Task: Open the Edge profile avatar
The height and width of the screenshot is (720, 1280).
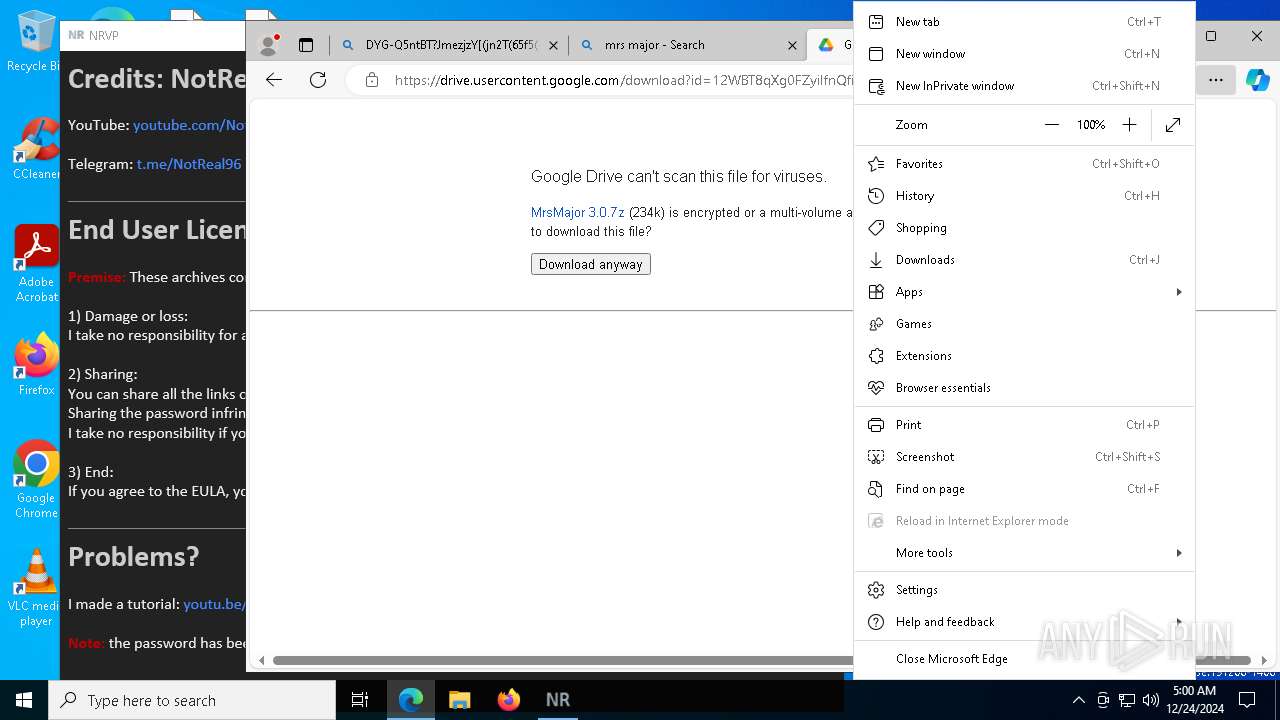Action: pos(268,45)
